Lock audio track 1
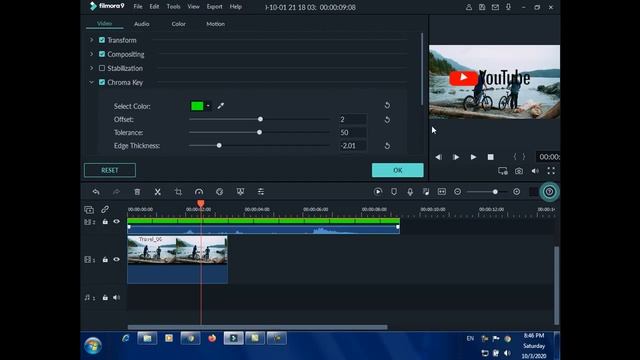Viewport: 640px width, 360px height. pos(105,298)
